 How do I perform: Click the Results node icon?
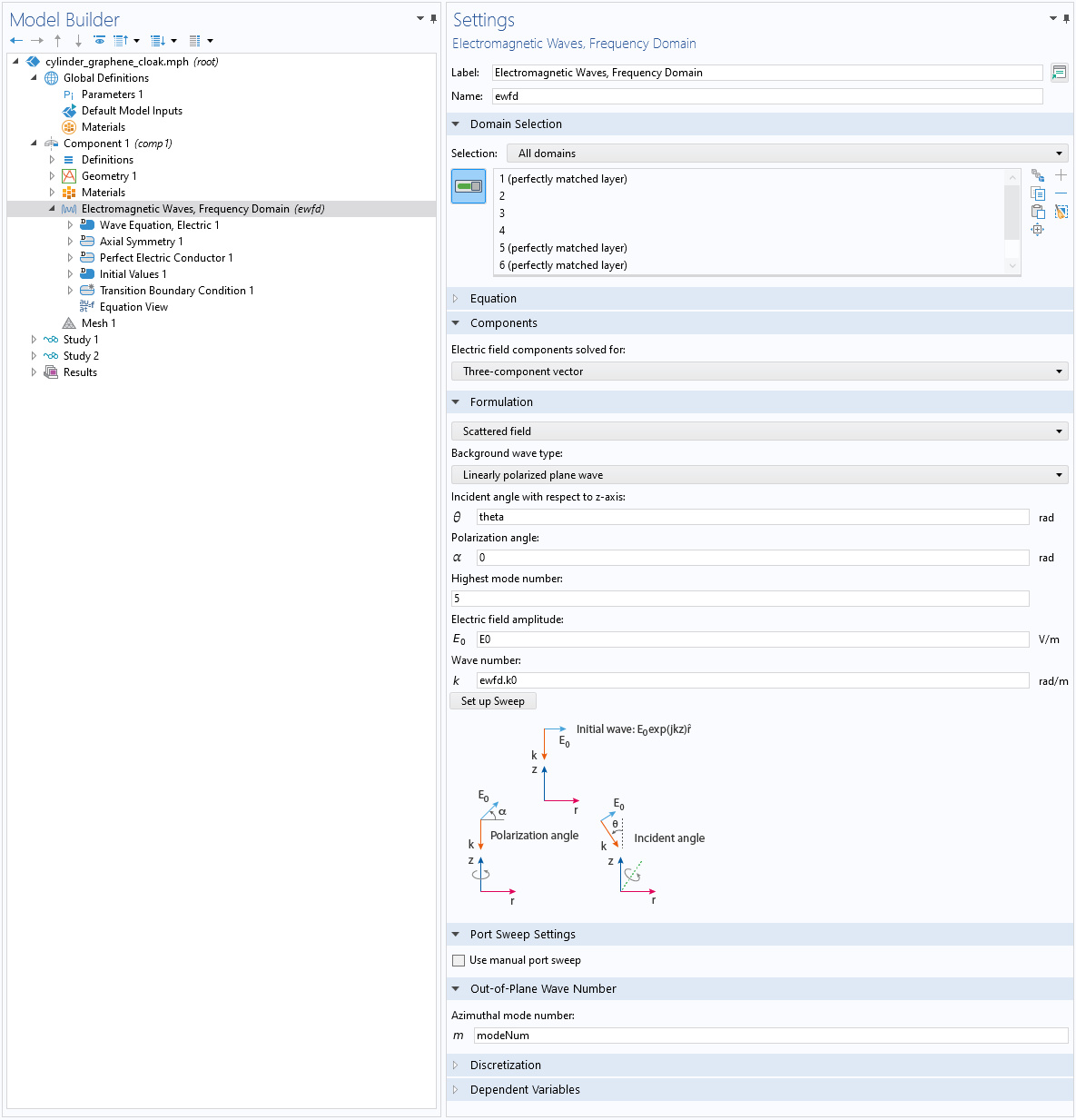tap(51, 372)
